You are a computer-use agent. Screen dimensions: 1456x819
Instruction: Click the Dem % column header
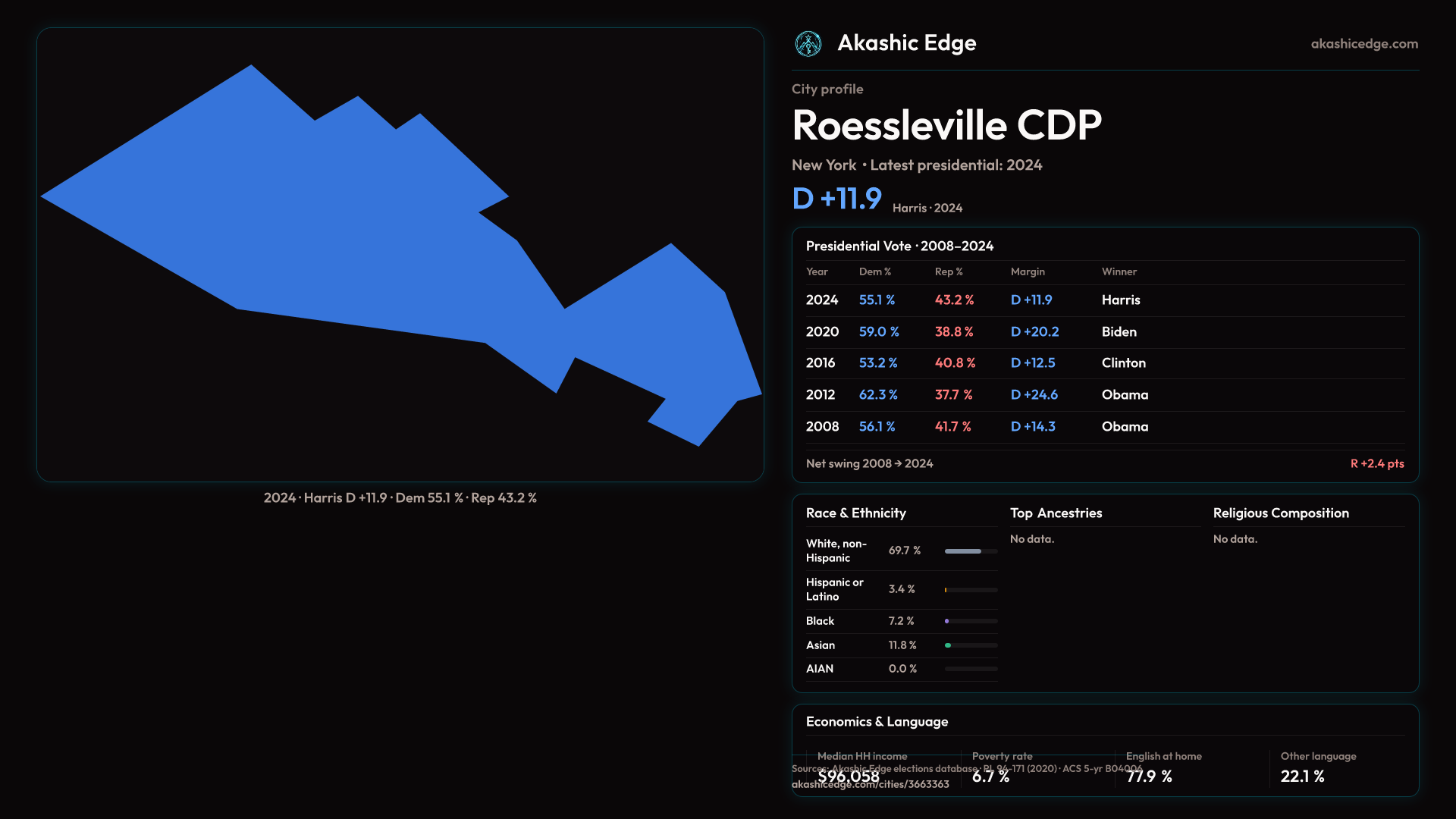tap(874, 271)
